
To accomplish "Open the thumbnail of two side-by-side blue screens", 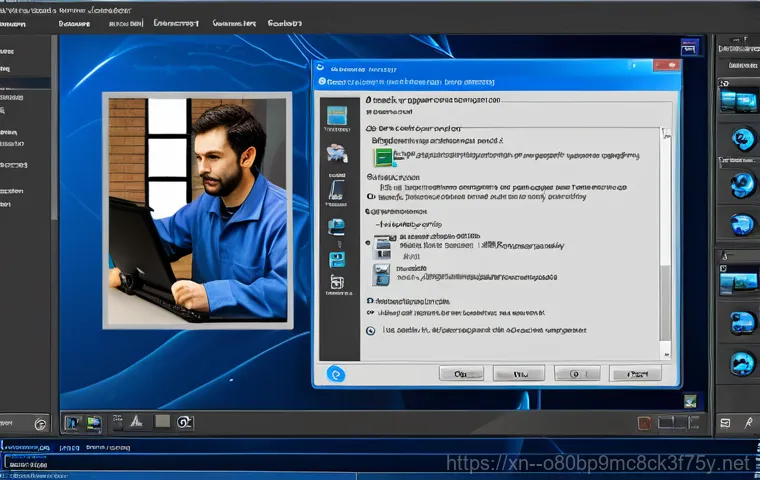I will [x=738, y=102].
